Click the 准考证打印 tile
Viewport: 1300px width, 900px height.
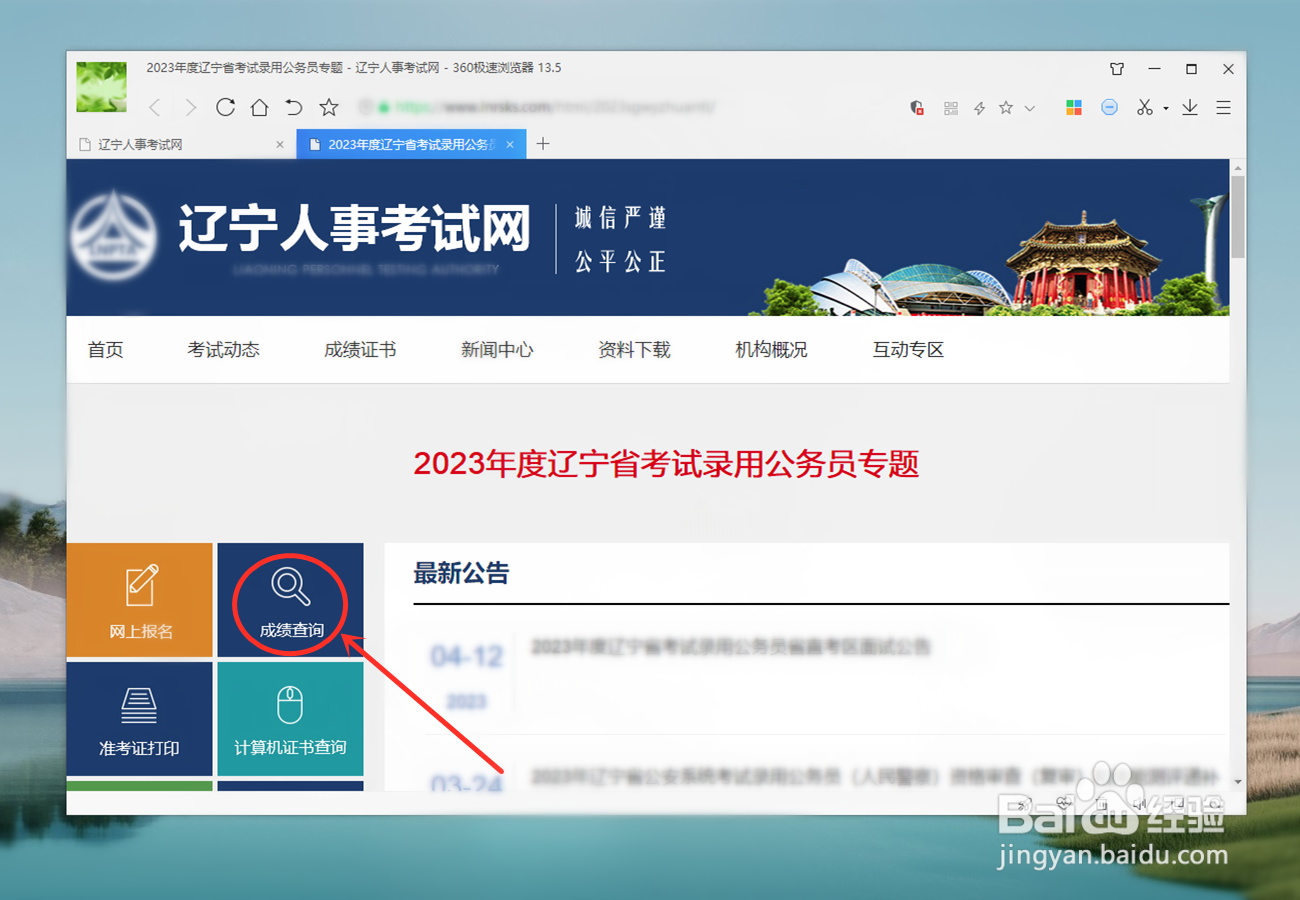click(140, 719)
